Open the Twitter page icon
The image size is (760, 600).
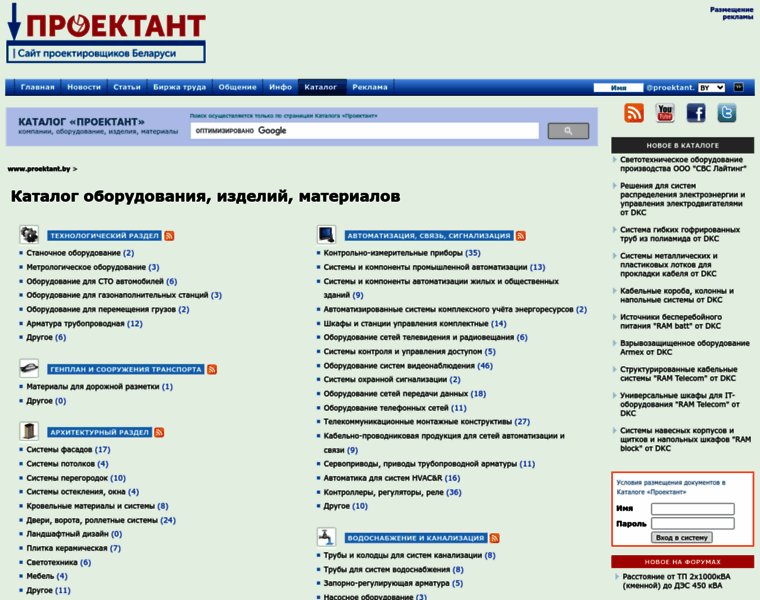pos(727,113)
